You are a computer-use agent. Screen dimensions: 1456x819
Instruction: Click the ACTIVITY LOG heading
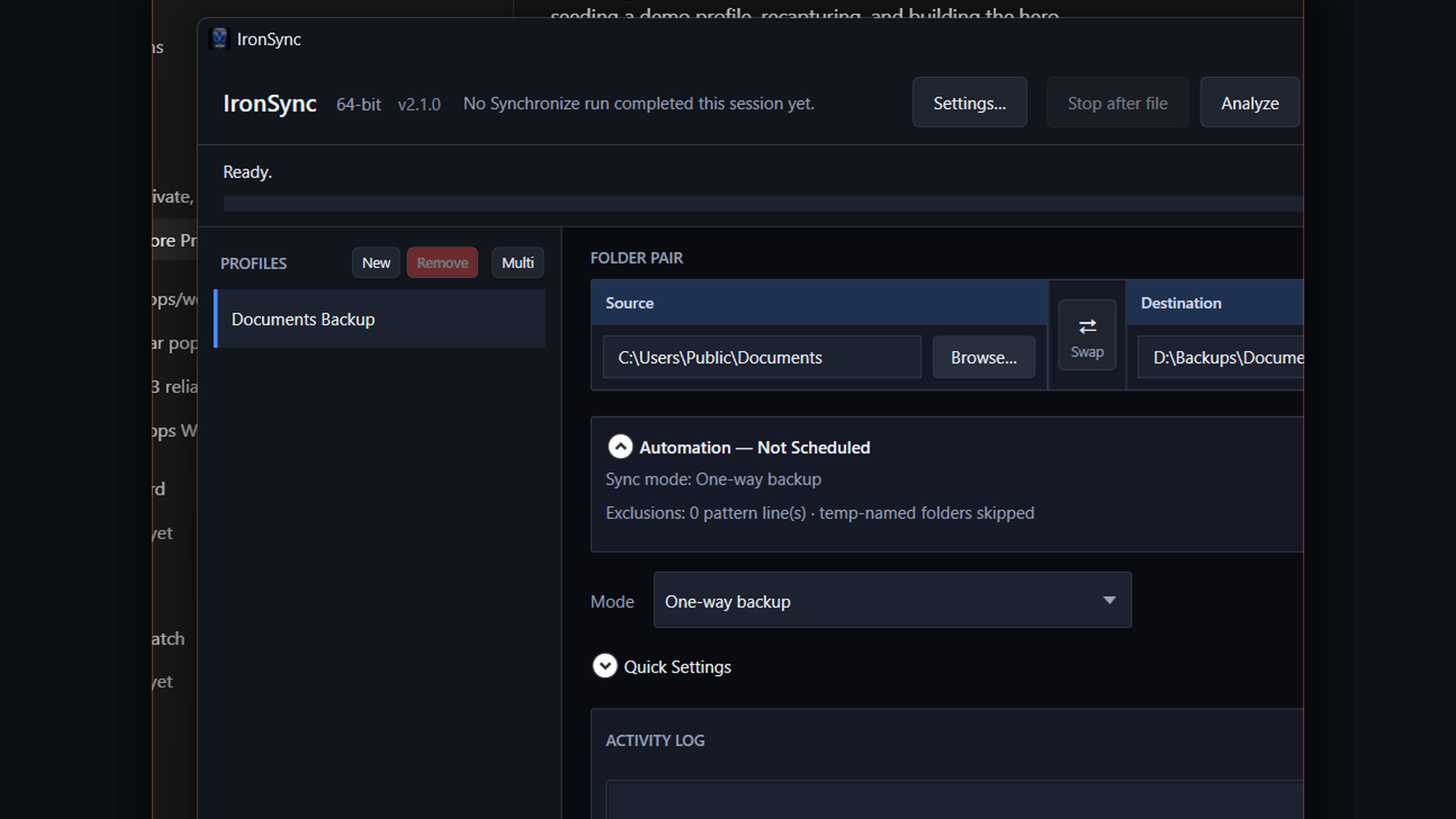tap(654, 740)
